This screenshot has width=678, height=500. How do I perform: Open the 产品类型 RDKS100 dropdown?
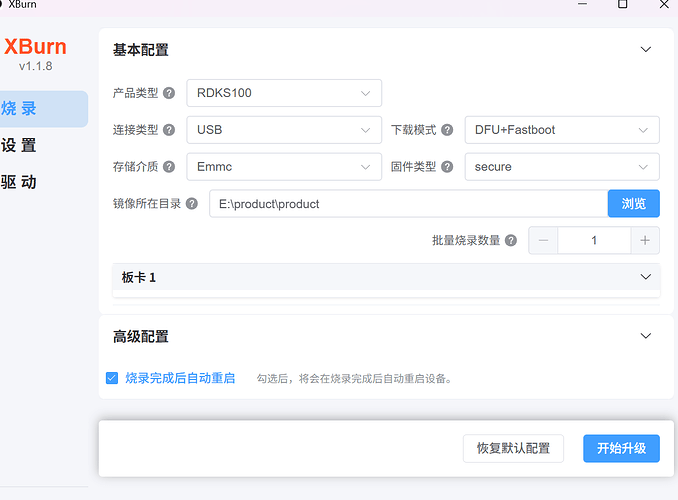tap(284, 93)
